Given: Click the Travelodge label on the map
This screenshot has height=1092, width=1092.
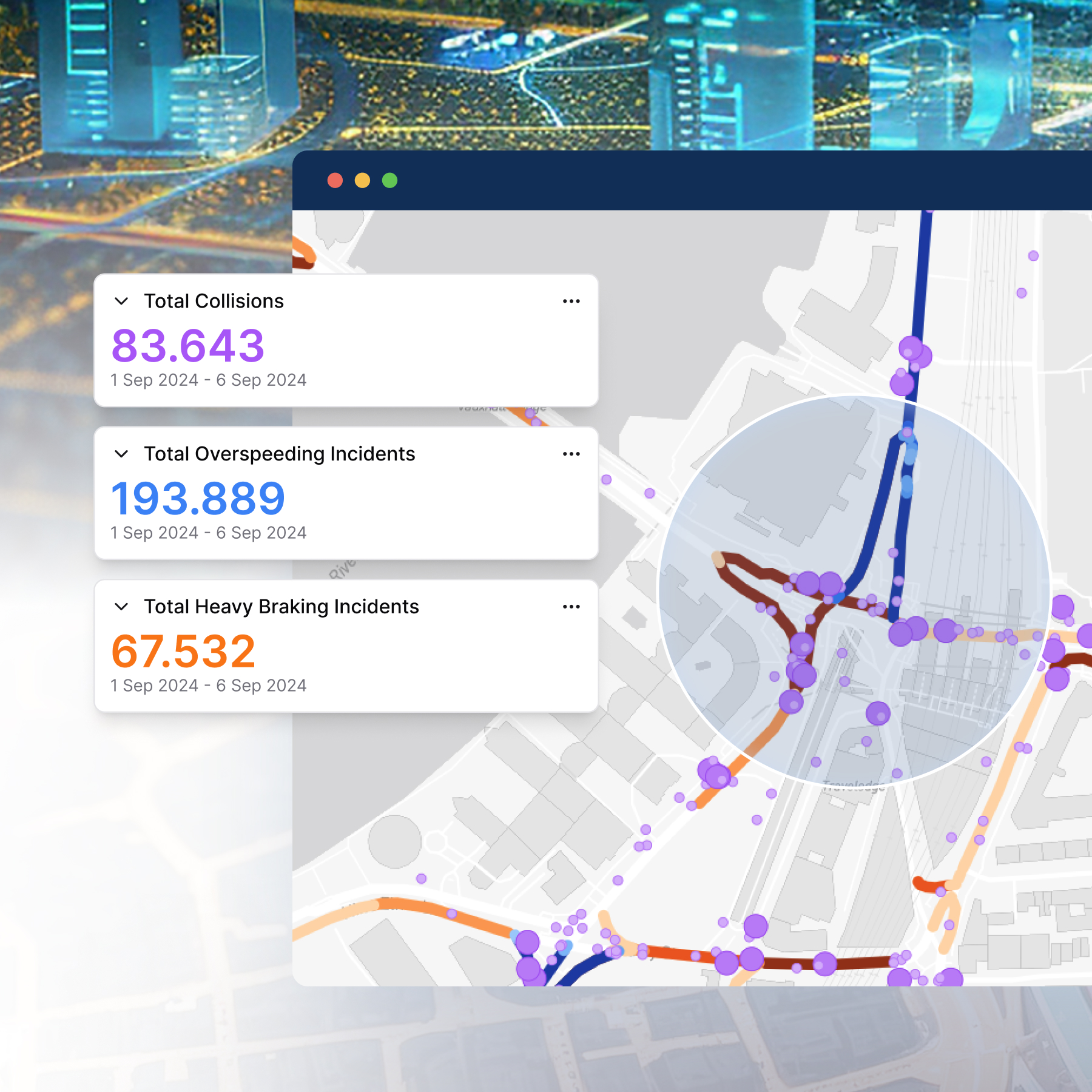Looking at the screenshot, I should 853,787.
